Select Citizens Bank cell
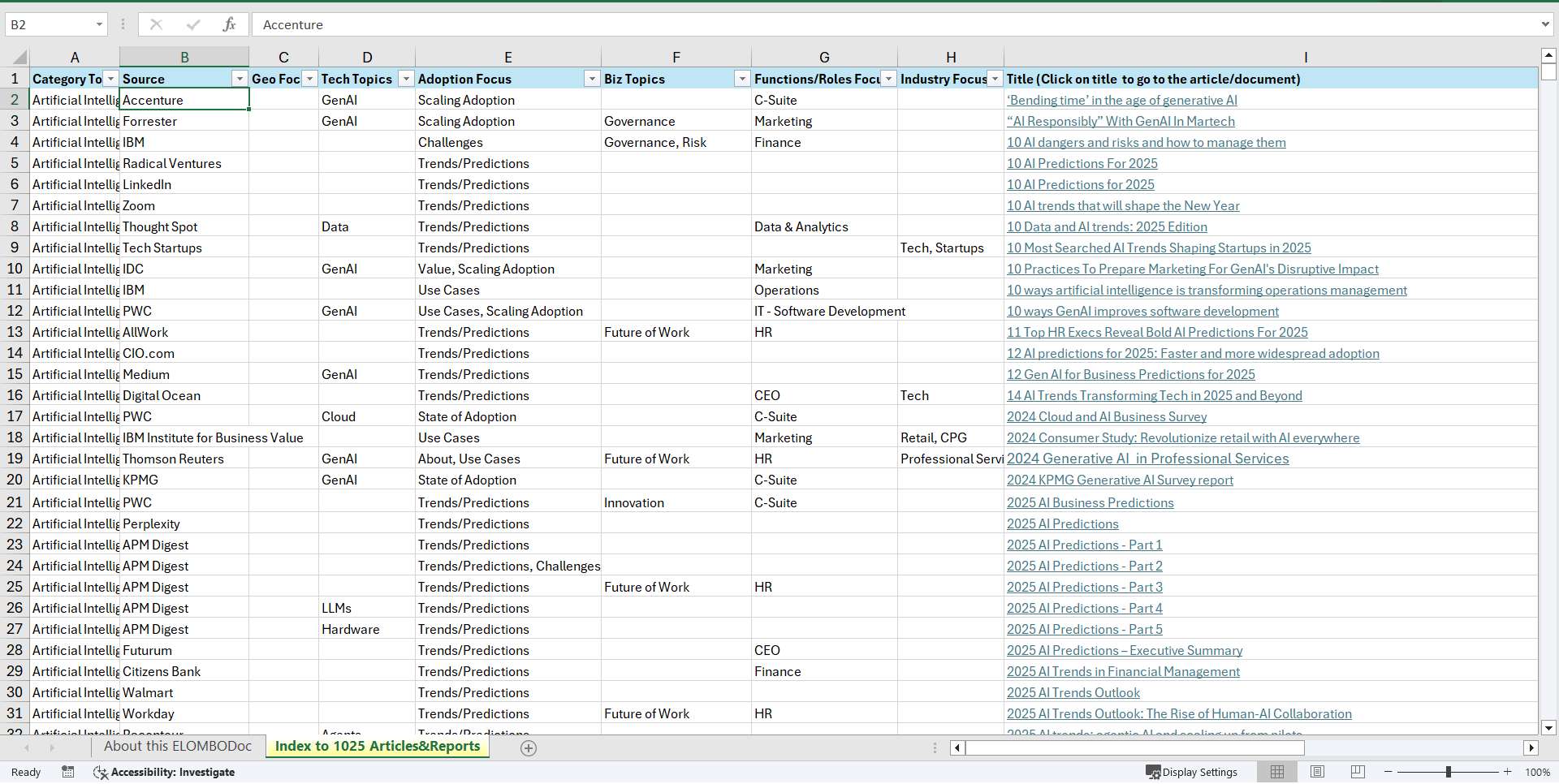1559x784 pixels. click(184, 671)
